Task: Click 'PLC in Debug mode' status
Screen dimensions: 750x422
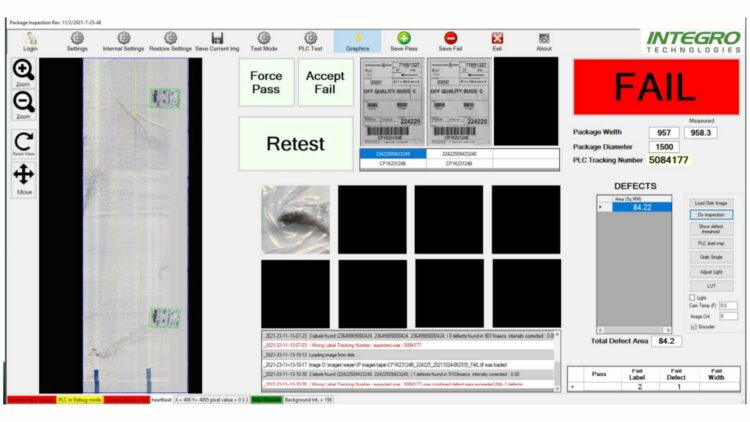Action: click(79, 400)
